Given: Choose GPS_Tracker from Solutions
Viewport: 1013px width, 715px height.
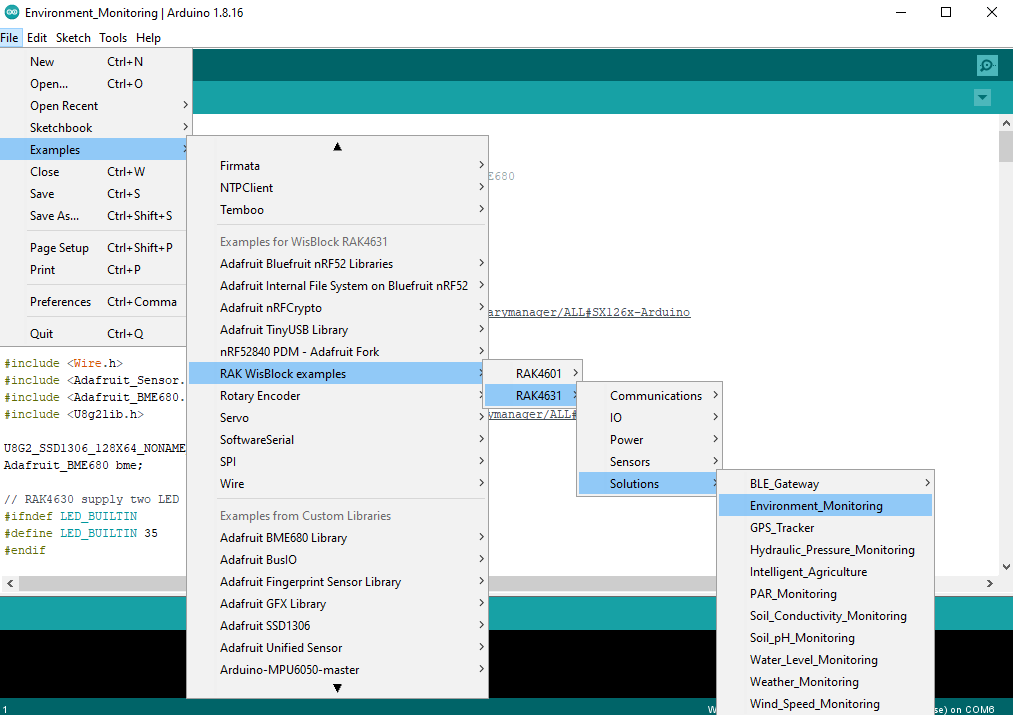Looking at the screenshot, I should click(782, 528).
